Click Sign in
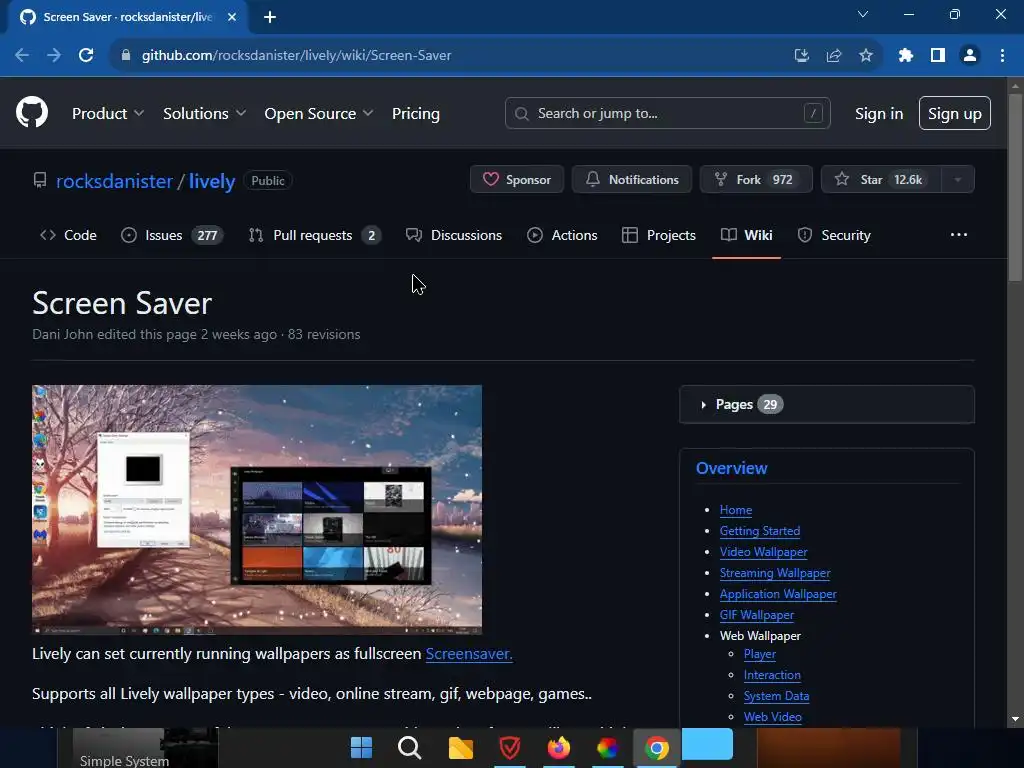The height and width of the screenshot is (768, 1024). (878, 114)
